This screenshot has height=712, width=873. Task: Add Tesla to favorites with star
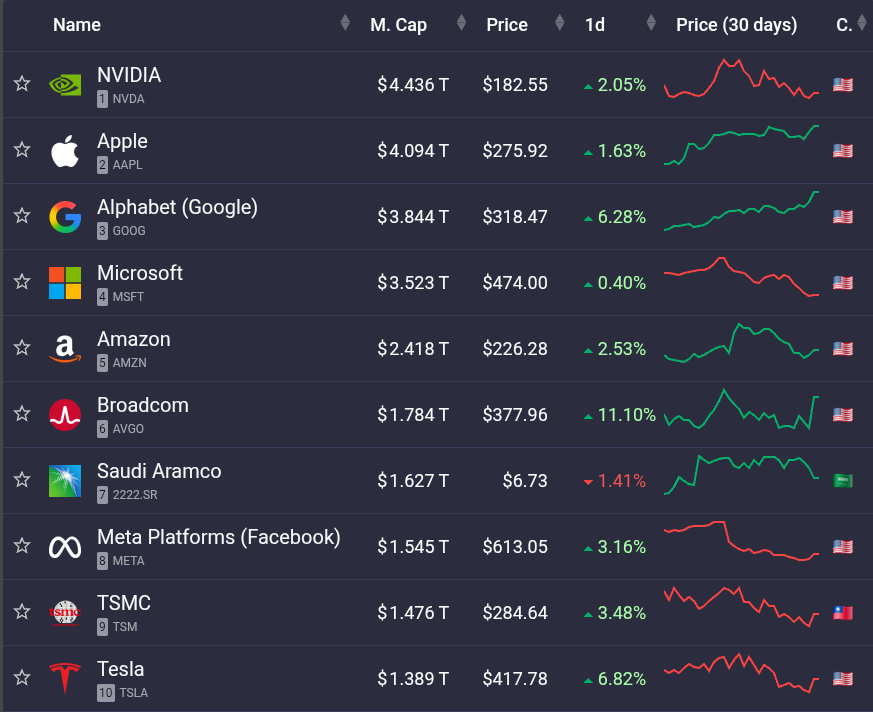point(22,678)
